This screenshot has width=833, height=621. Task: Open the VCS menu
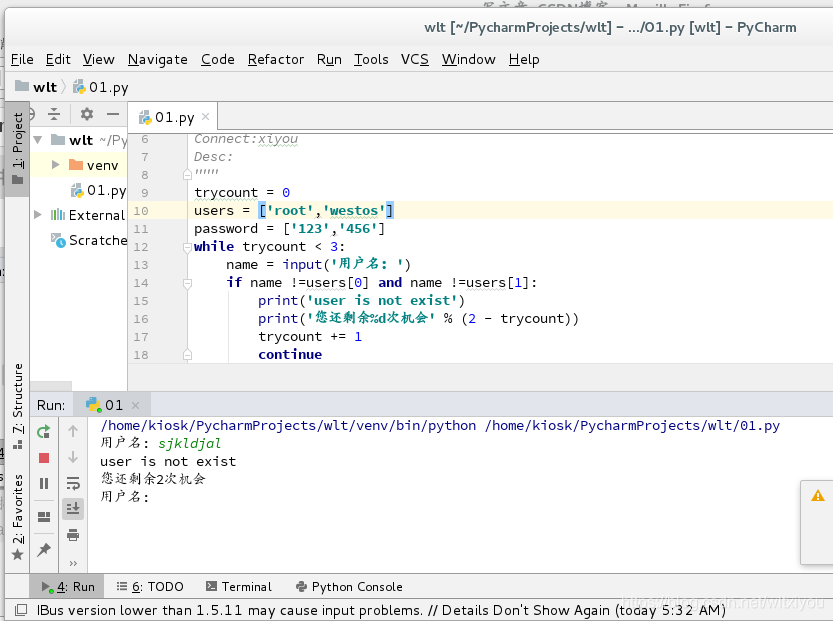tap(415, 59)
